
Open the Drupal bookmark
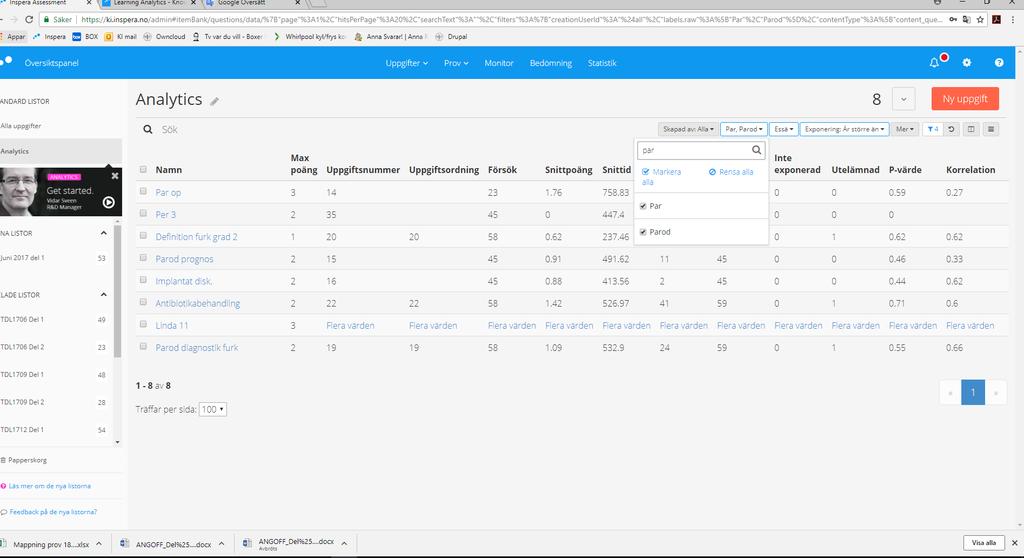(451, 37)
